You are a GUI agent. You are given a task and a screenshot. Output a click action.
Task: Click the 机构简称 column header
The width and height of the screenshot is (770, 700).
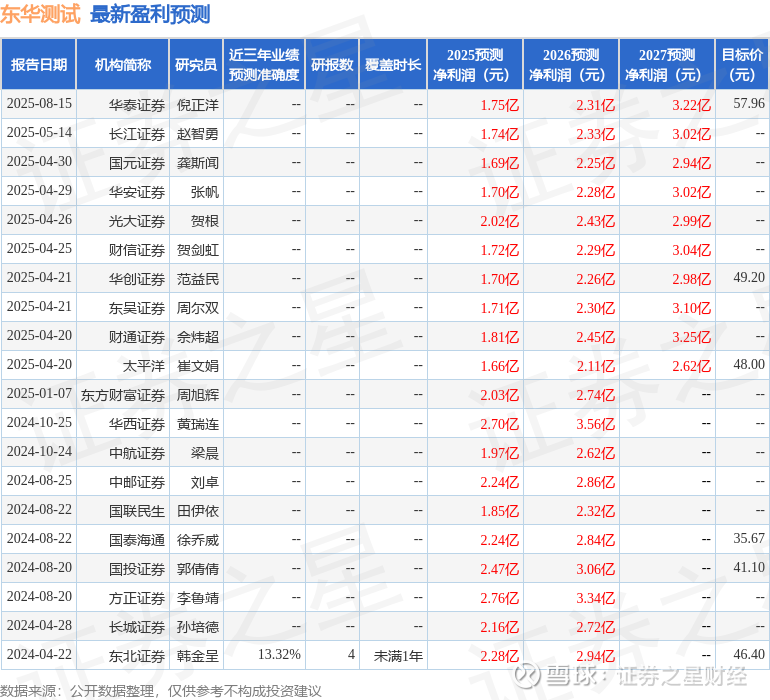pyautogui.click(x=123, y=64)
